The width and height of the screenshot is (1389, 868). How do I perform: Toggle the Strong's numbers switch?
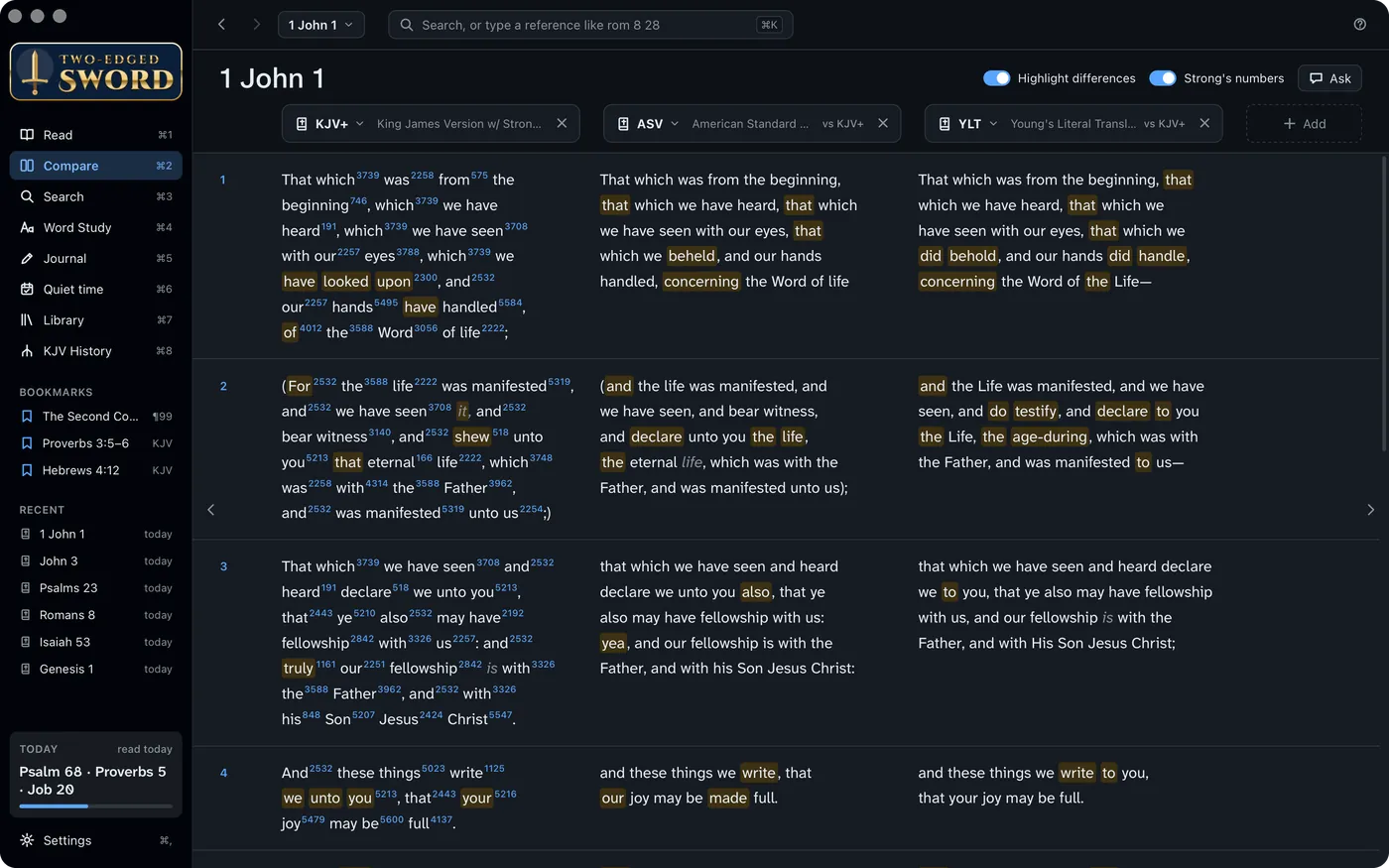click(1163, 78)
